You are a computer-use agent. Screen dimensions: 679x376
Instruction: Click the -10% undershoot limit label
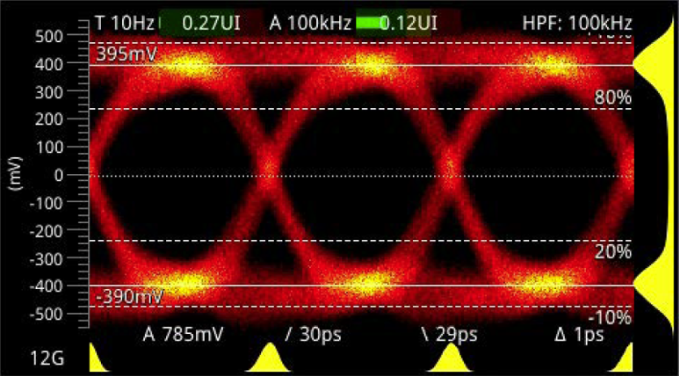(610, 318)
